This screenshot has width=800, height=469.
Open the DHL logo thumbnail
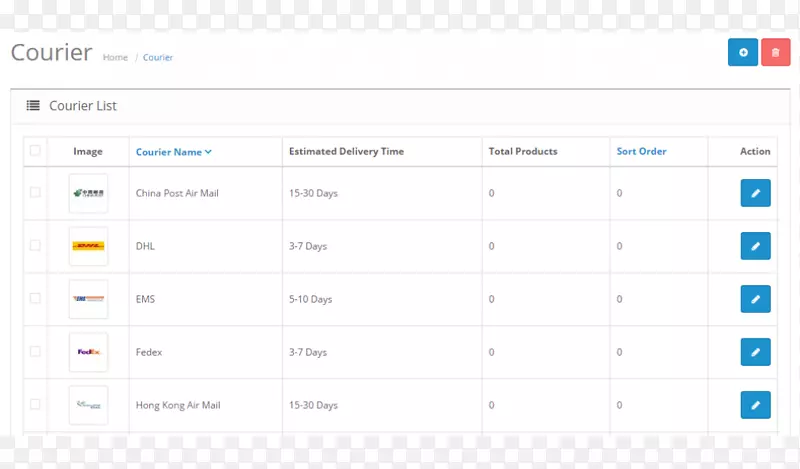88,246
